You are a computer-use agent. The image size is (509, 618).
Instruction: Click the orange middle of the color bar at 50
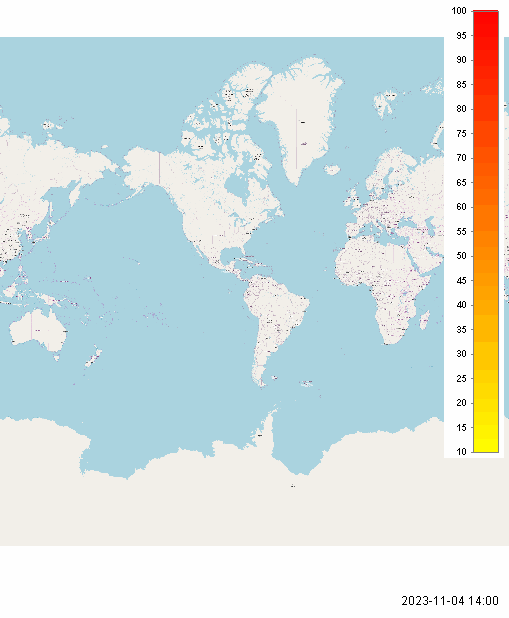(486, 256)
